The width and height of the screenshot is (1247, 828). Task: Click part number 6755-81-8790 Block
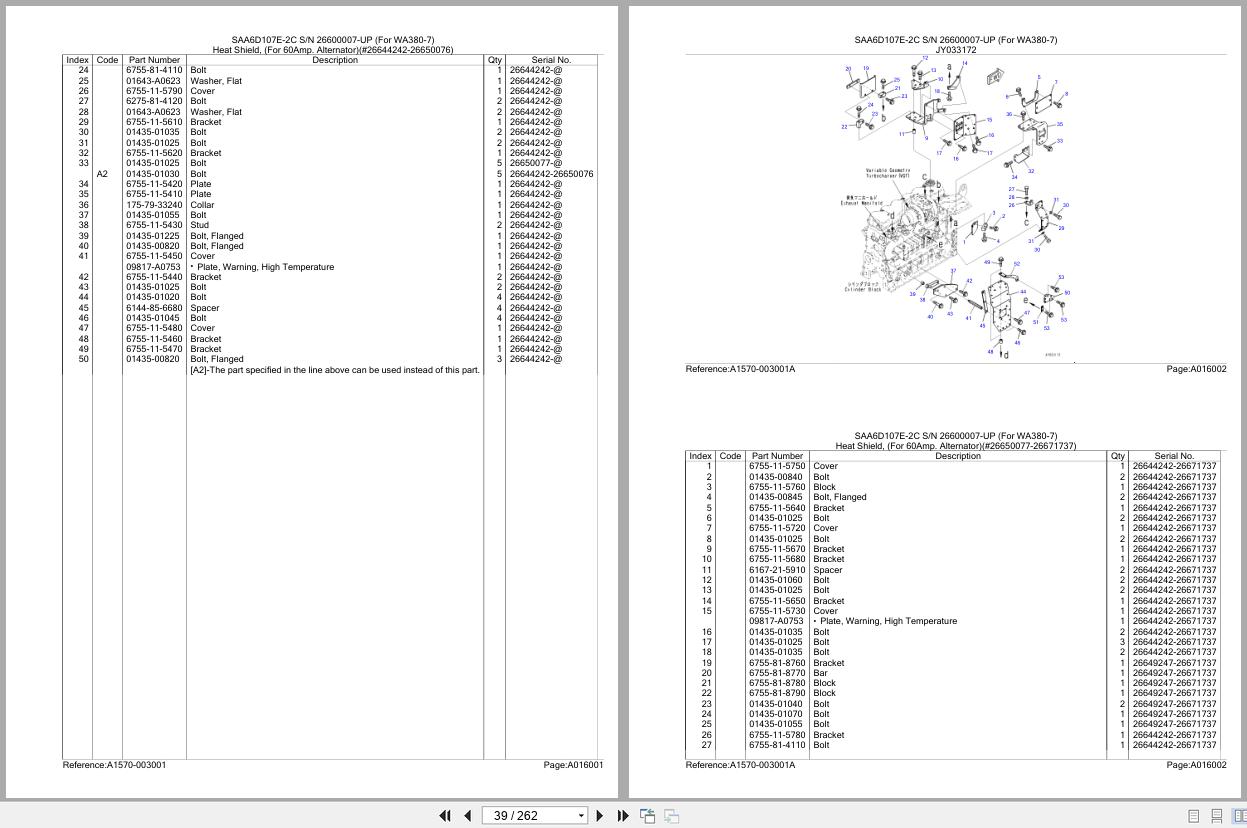777,693
